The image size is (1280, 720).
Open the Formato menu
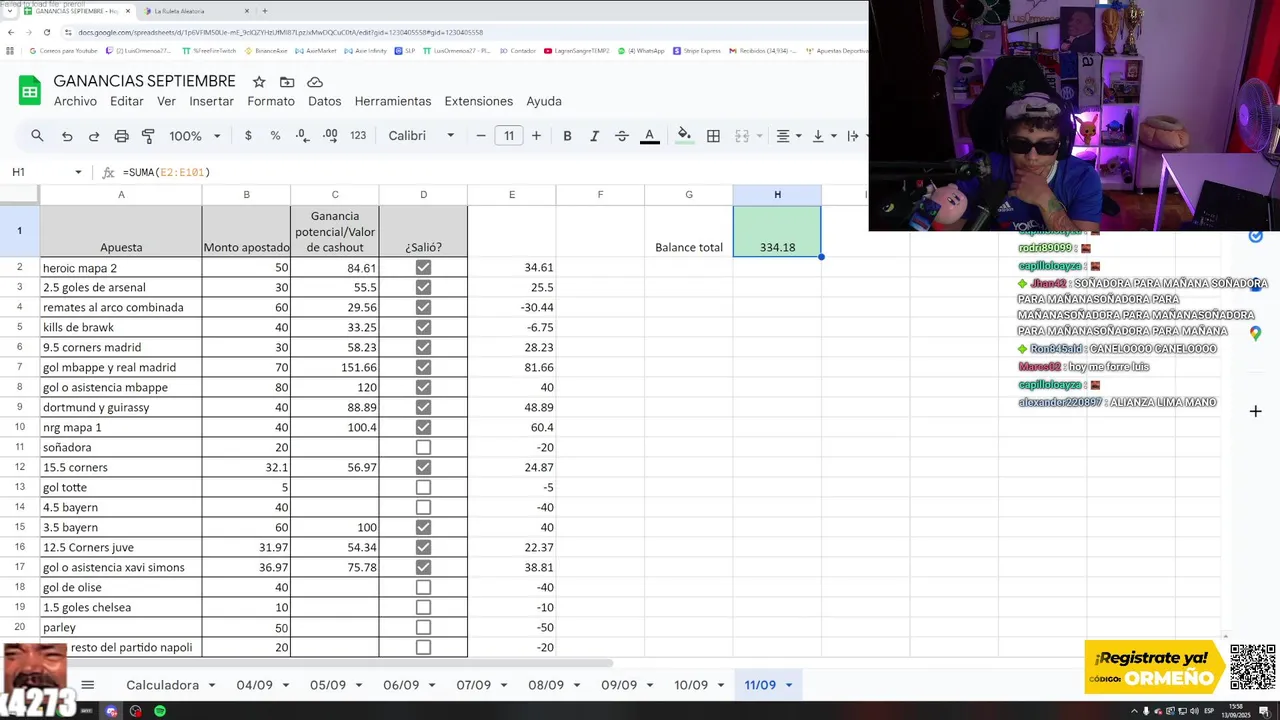click(x=271, y=101)
